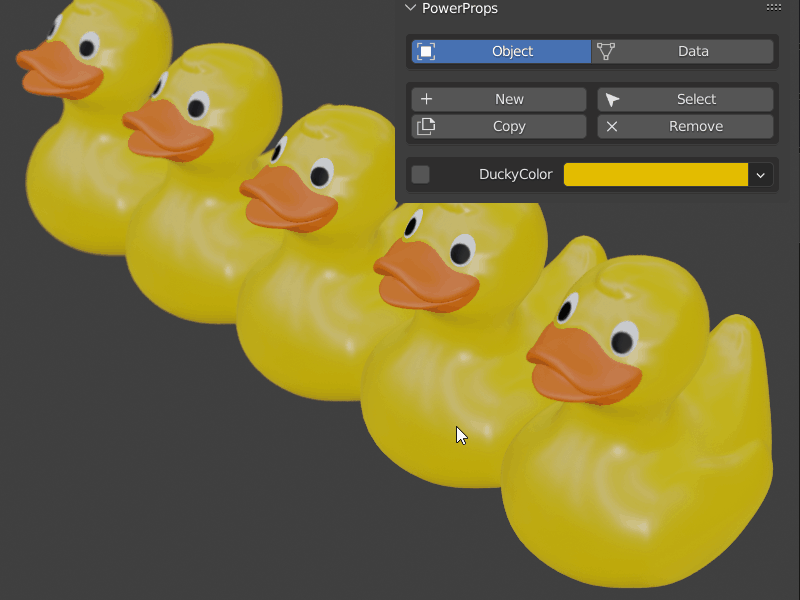Click the New property button
The image size is (800, 600).
point(498,99)
